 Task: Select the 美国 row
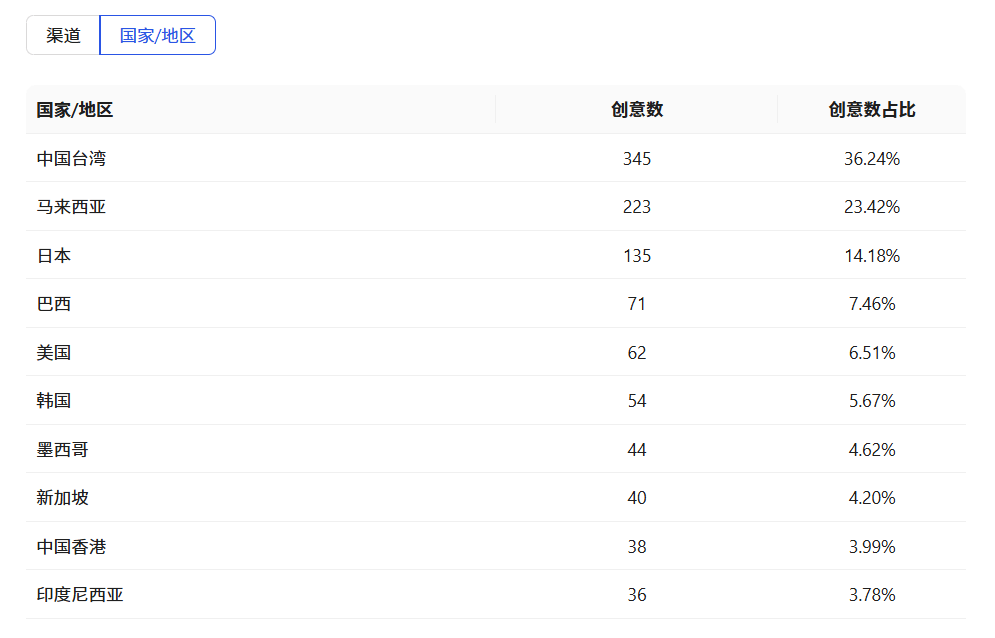tap(54, 353)
